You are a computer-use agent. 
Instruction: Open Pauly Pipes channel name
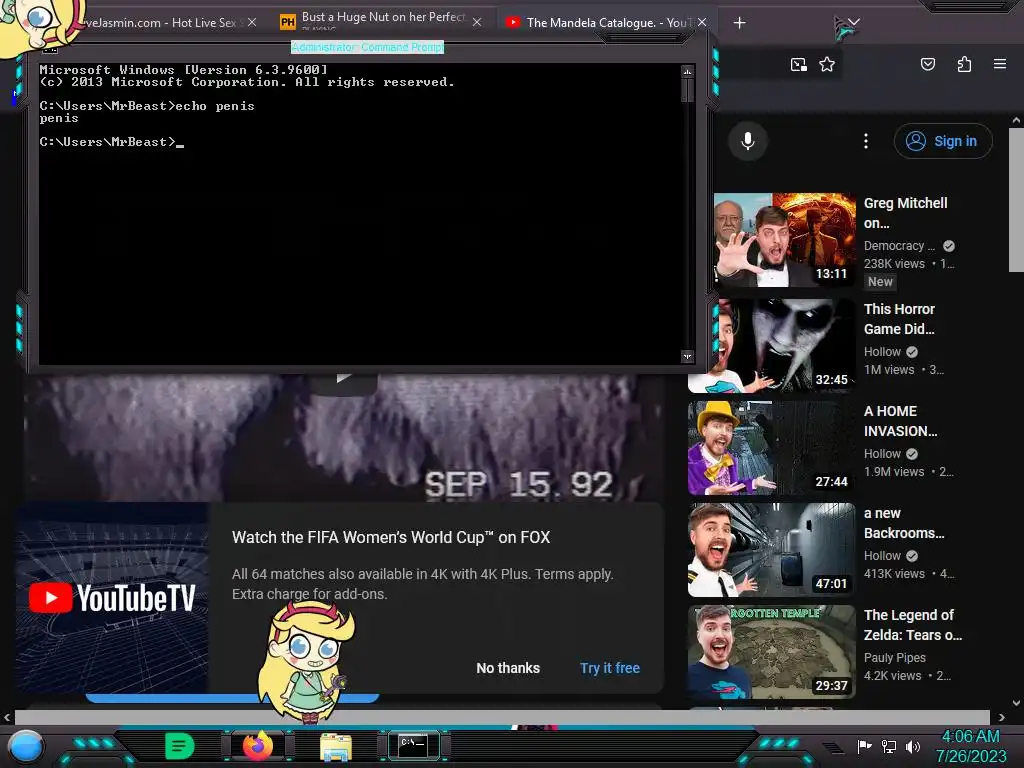(x=895, y=658)
